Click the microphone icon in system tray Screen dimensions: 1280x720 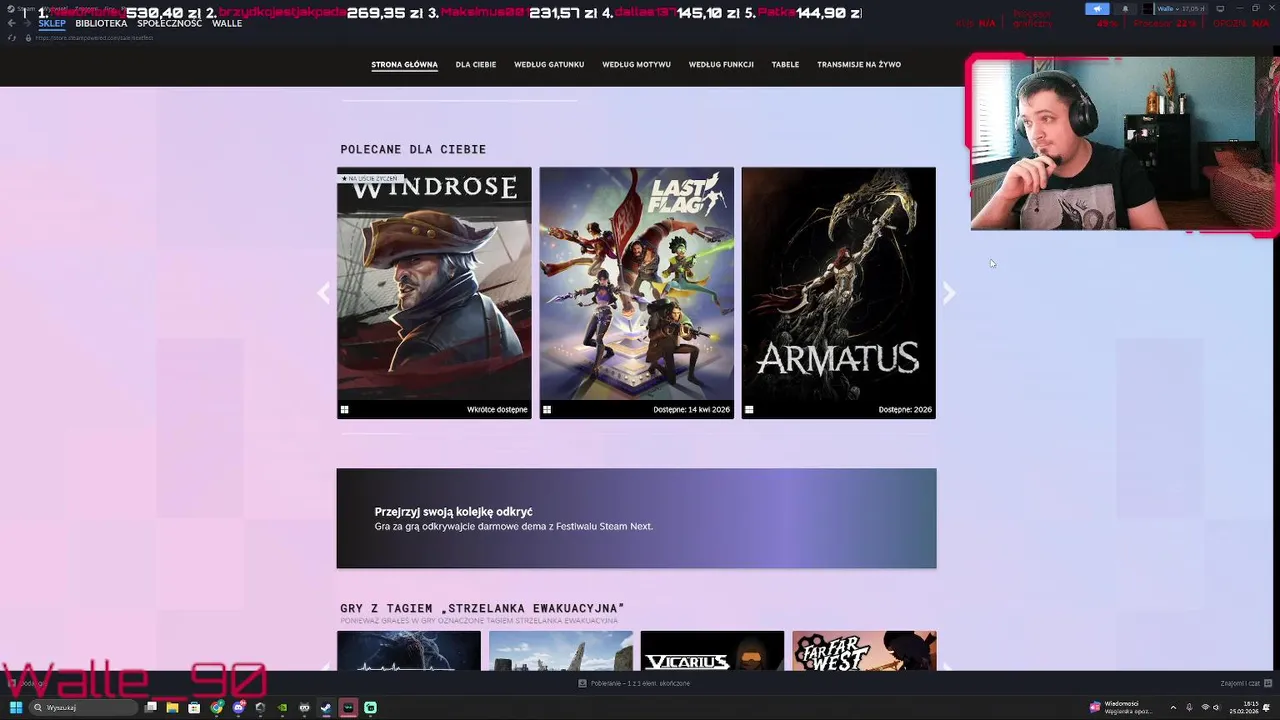pyautogui.click(x=1189, y=707)
